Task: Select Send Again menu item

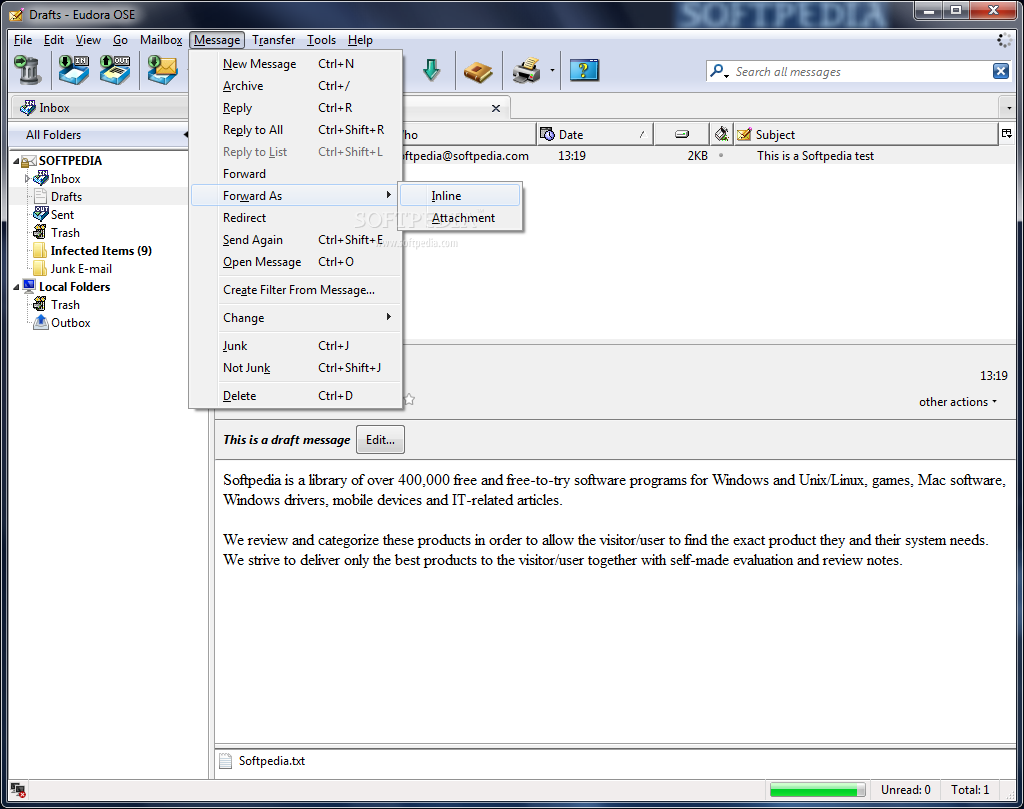Action: [x=295, y=240]
